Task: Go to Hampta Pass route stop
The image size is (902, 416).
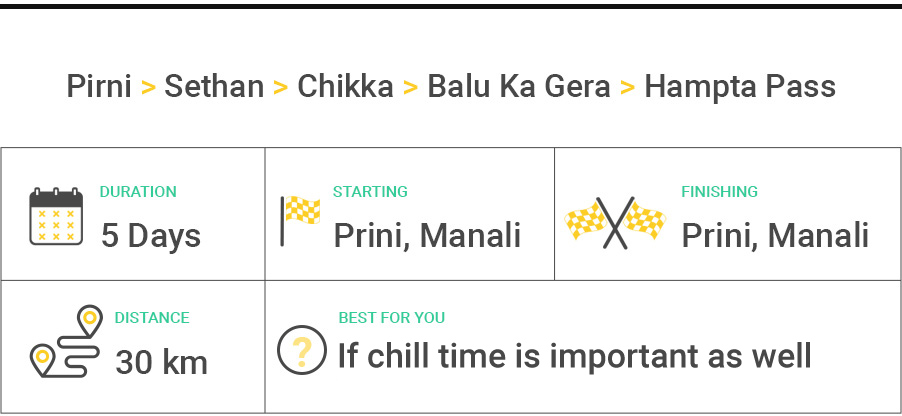Action: click(739, 87)
